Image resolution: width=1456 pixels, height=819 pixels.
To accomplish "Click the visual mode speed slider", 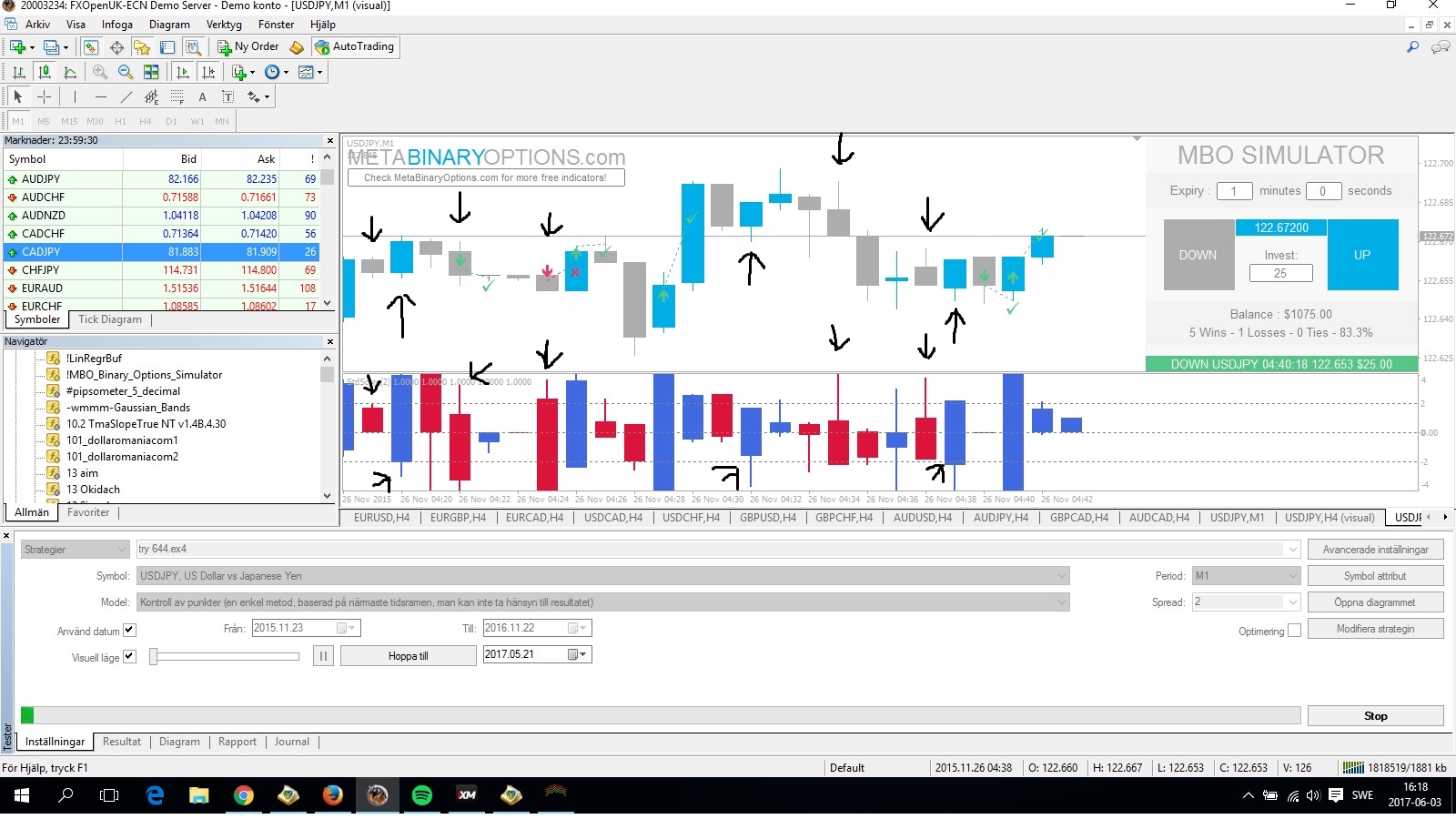I will pos(225,656).
